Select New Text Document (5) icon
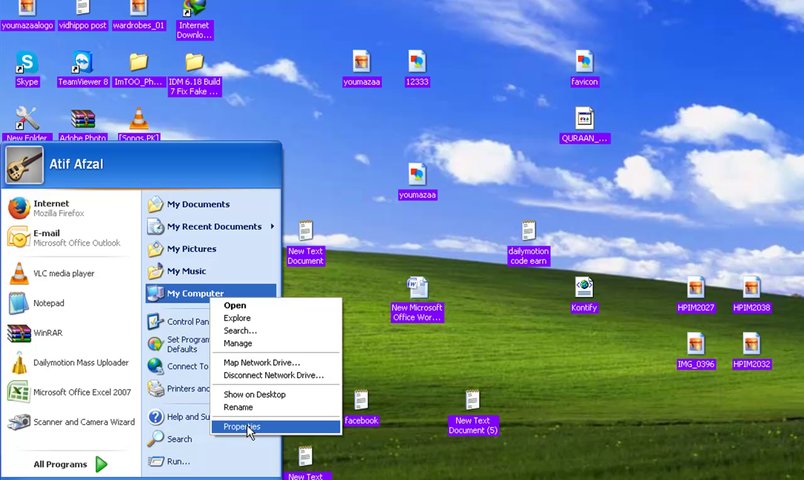804x480 pixels. click(x=473, y=400)
